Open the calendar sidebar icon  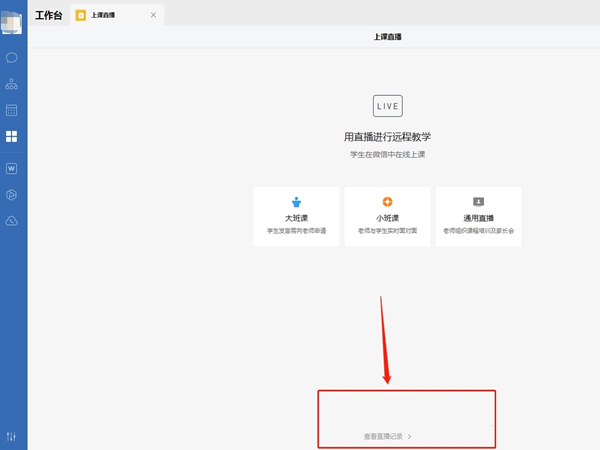point(12,110)
